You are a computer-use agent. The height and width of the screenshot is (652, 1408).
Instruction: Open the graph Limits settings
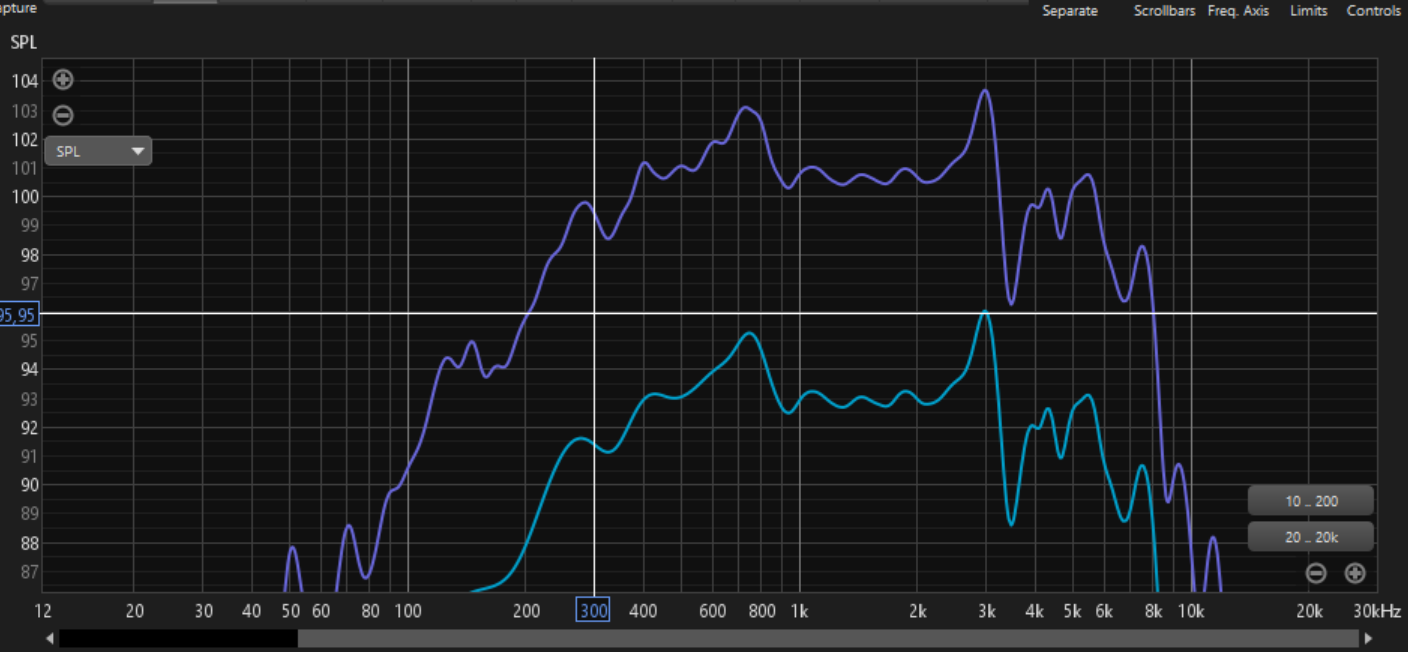pyautogui.click(x=1308, y=11)
